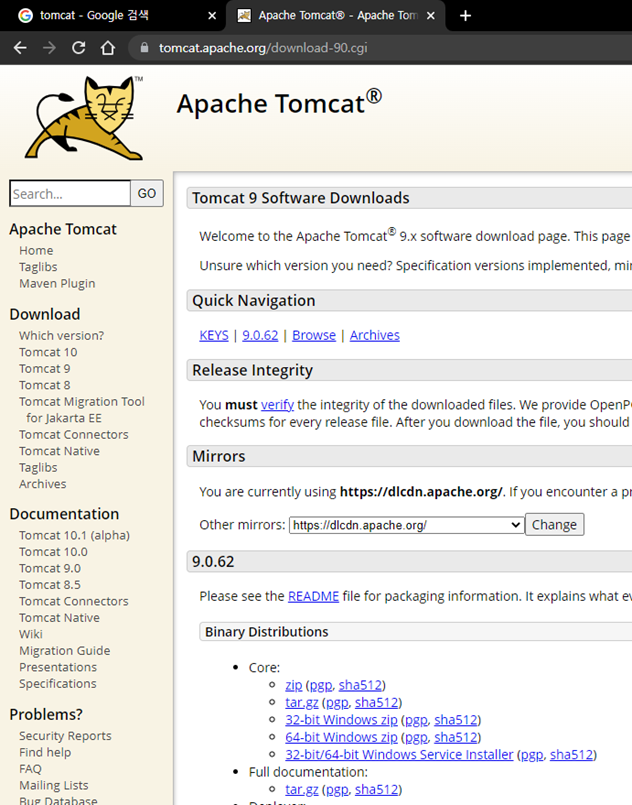Select Tomcat 9 under Download
This screenshot has height=805, width=632.
point(45,369)
